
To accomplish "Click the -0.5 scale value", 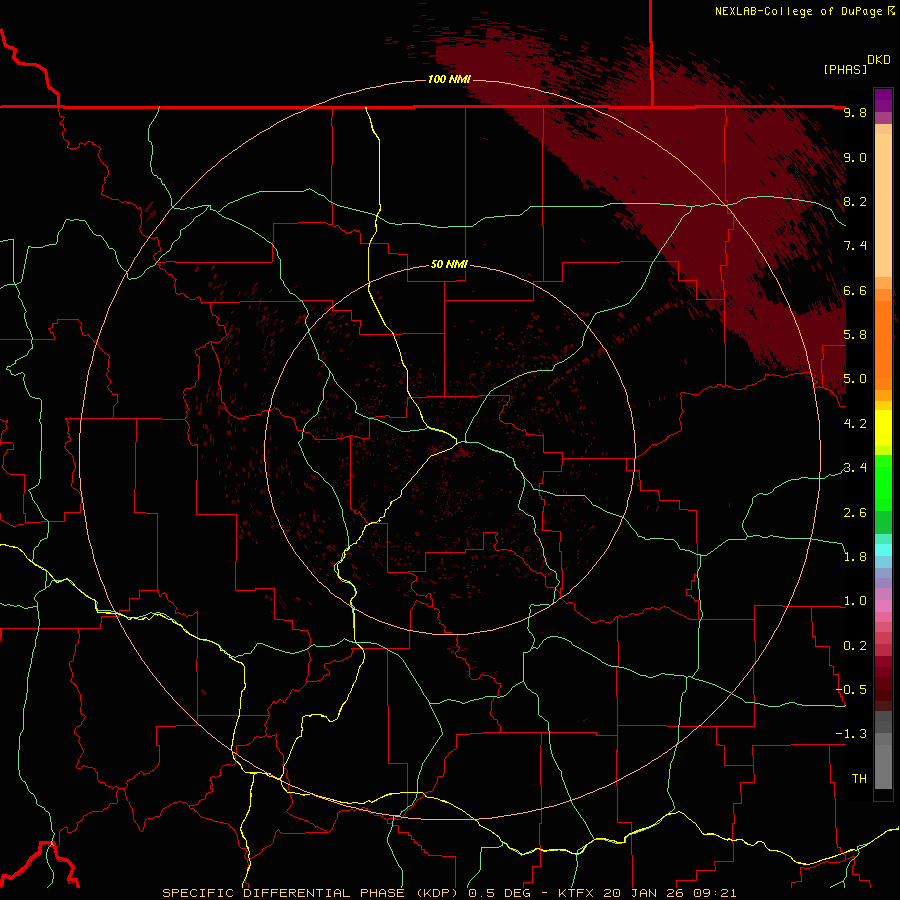I will coord(851,689).
